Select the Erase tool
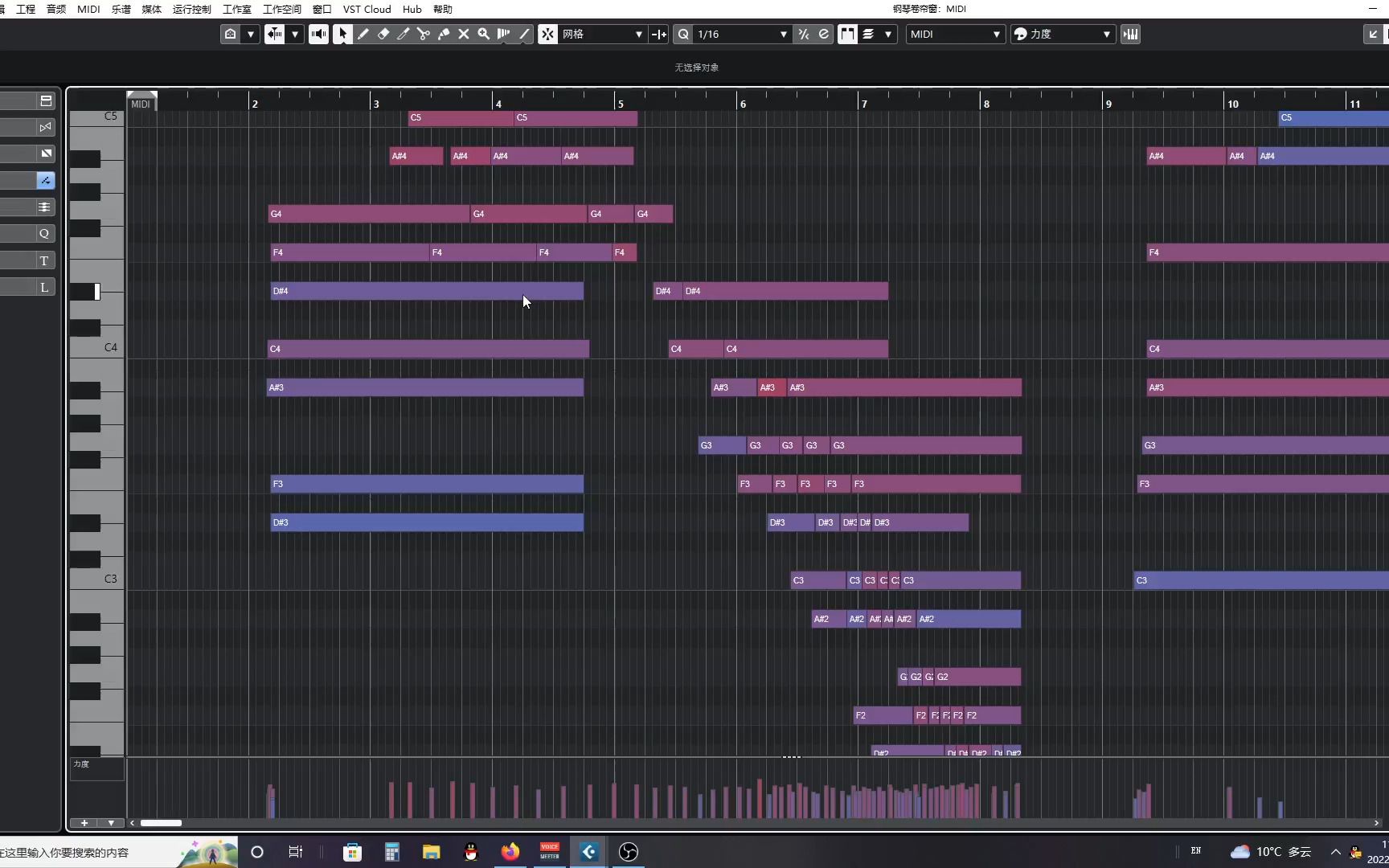 coord(383,34)
